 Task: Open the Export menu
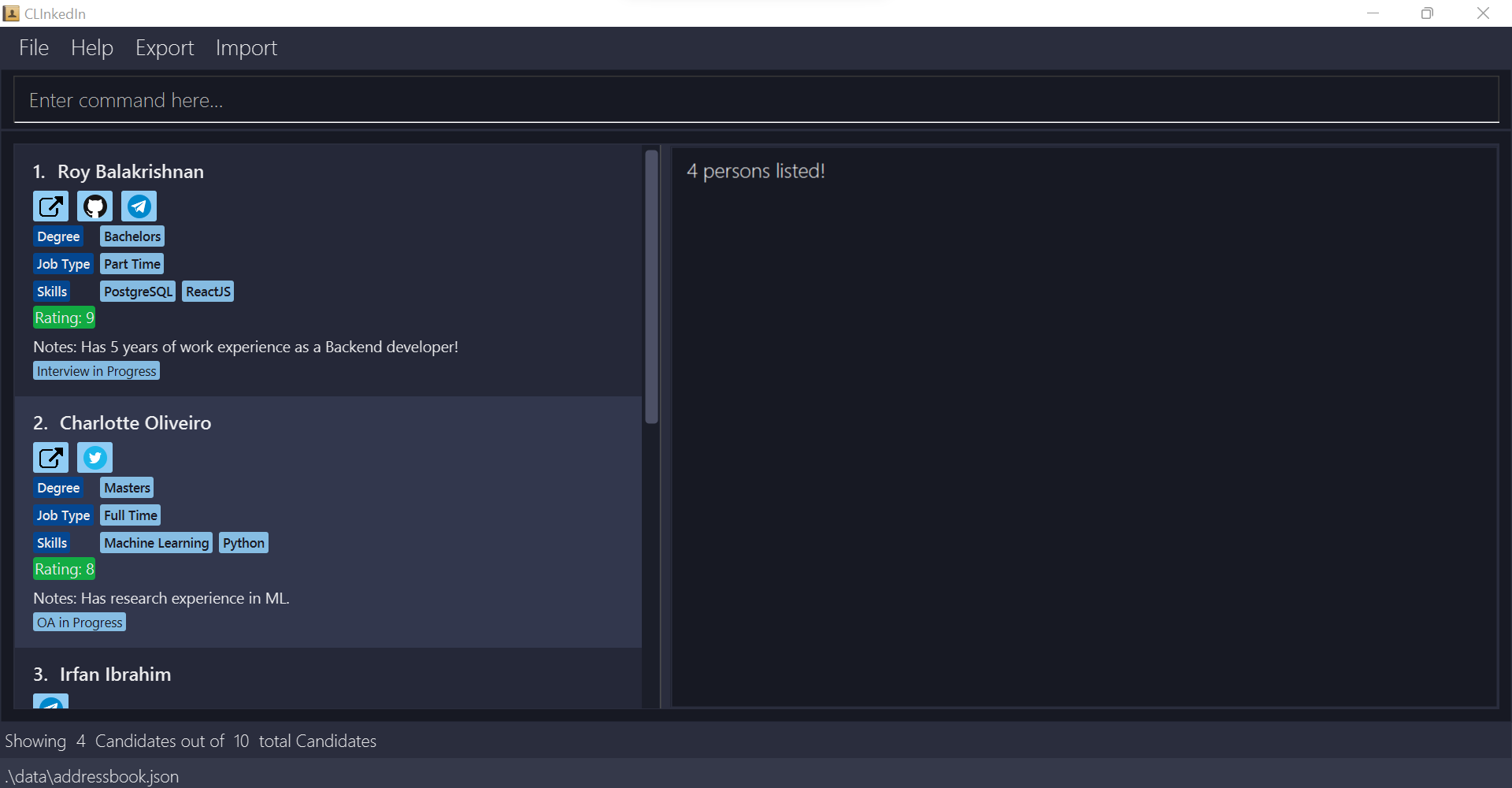coord(165,48)
